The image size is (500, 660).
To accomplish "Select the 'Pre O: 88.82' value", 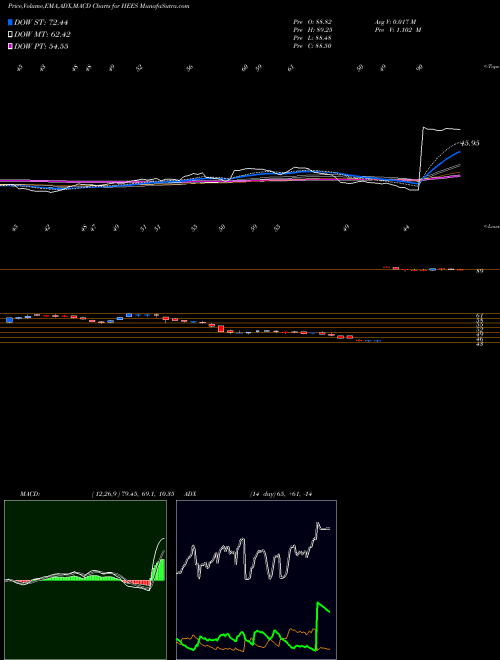I will point(313,21).
